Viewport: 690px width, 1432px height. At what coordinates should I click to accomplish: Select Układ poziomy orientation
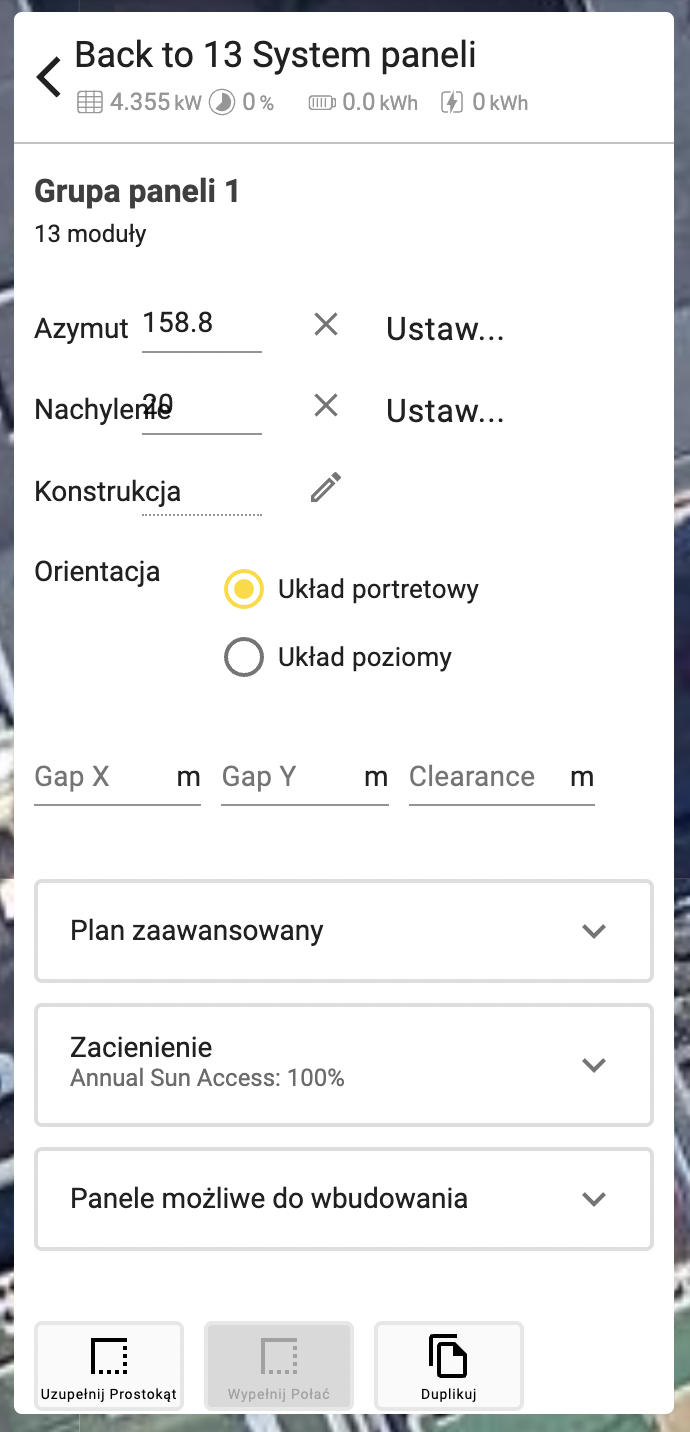tap(244, 657)
